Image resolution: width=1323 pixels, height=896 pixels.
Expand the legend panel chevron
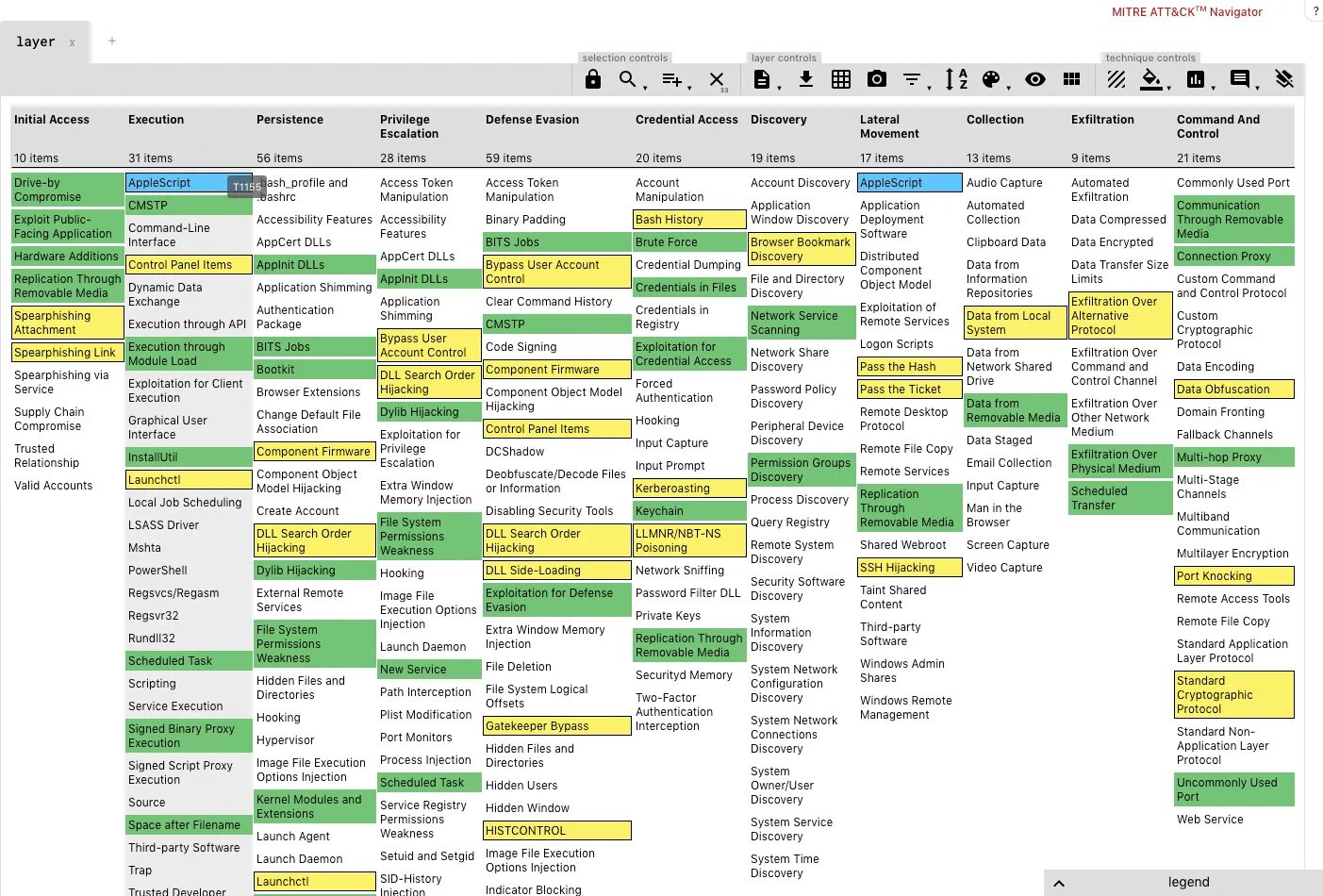(x=1059, y=884)
